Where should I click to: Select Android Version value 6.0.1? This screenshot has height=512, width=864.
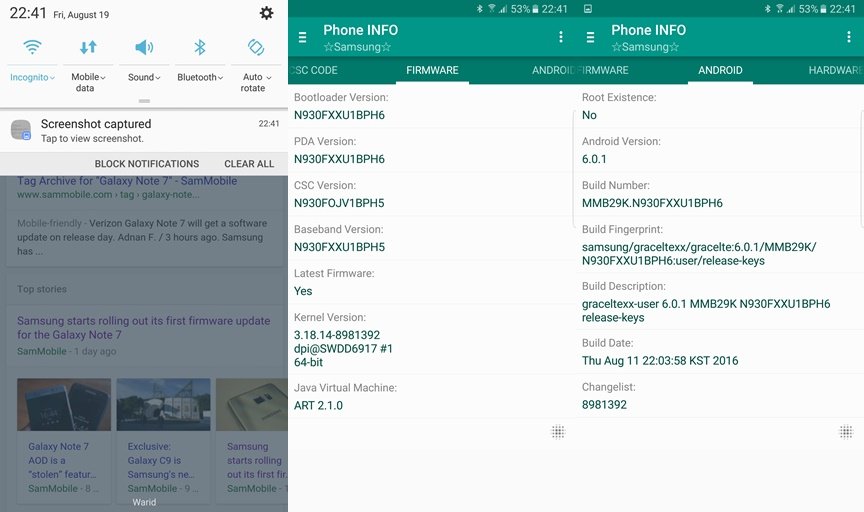594,159
